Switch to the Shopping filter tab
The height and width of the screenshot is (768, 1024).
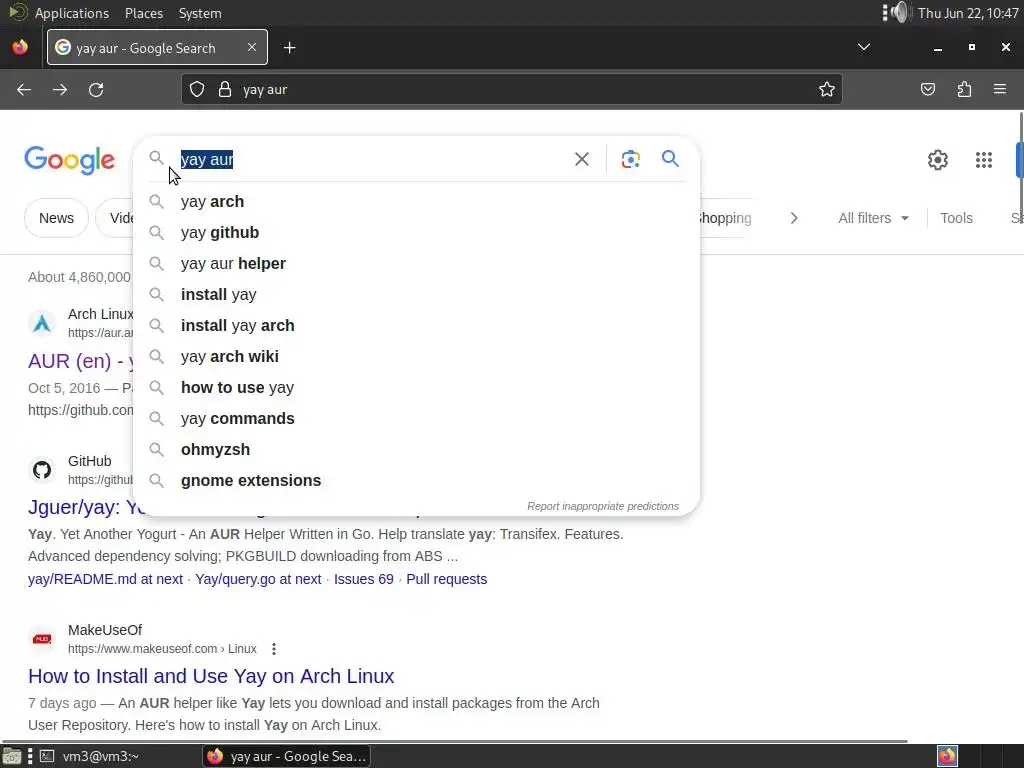(x=725, y=218)
